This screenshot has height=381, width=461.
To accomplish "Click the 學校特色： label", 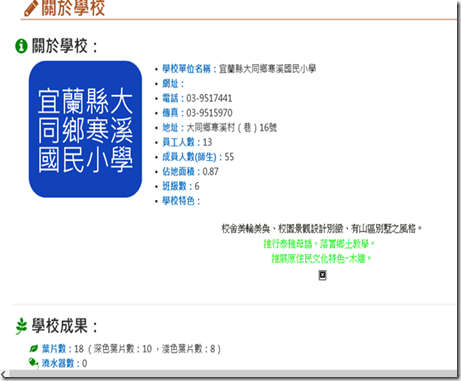I will (181, 201).
